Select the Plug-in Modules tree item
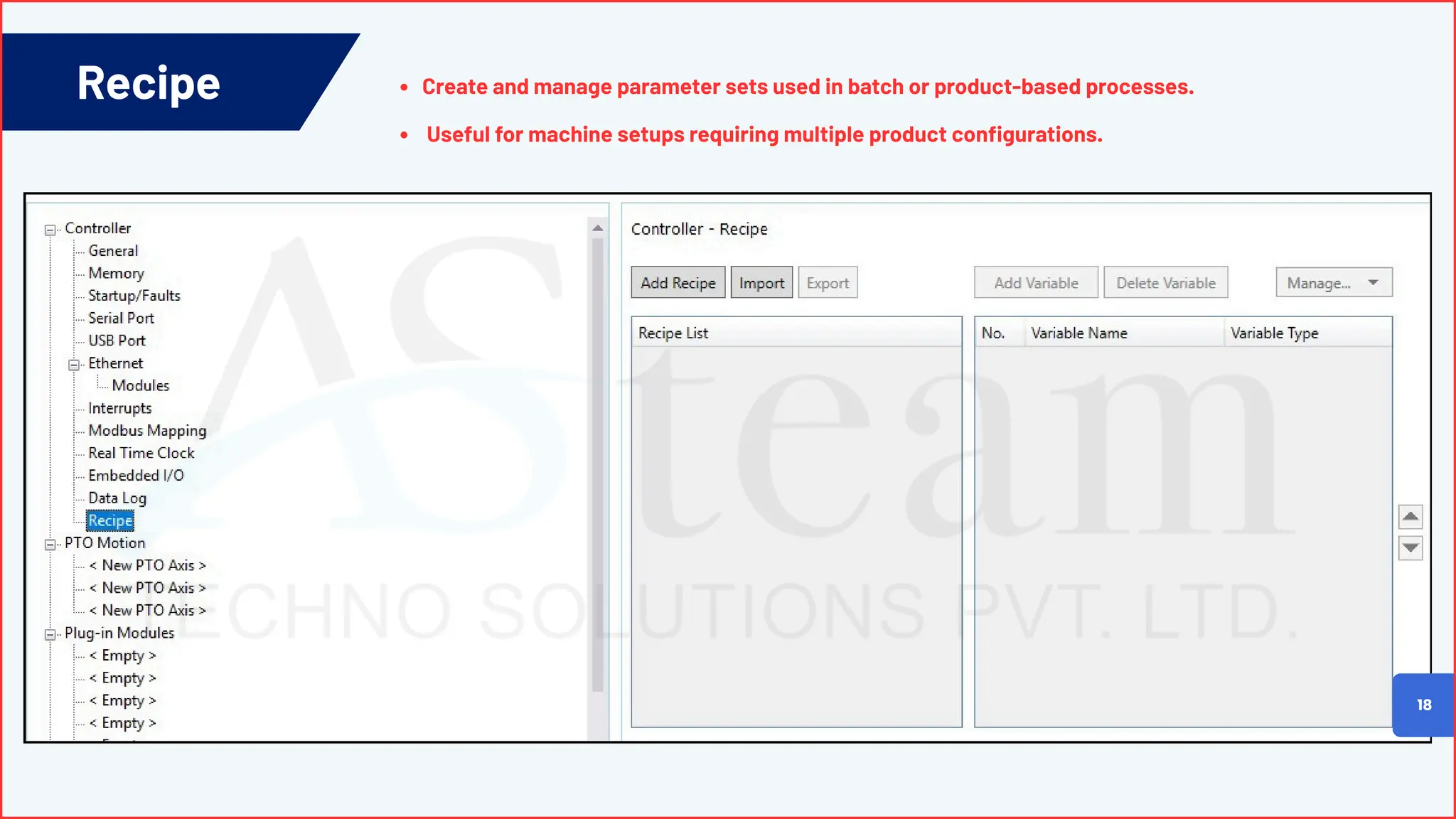The width and height of the screenshot is (1456, 819). pos(119,633)
